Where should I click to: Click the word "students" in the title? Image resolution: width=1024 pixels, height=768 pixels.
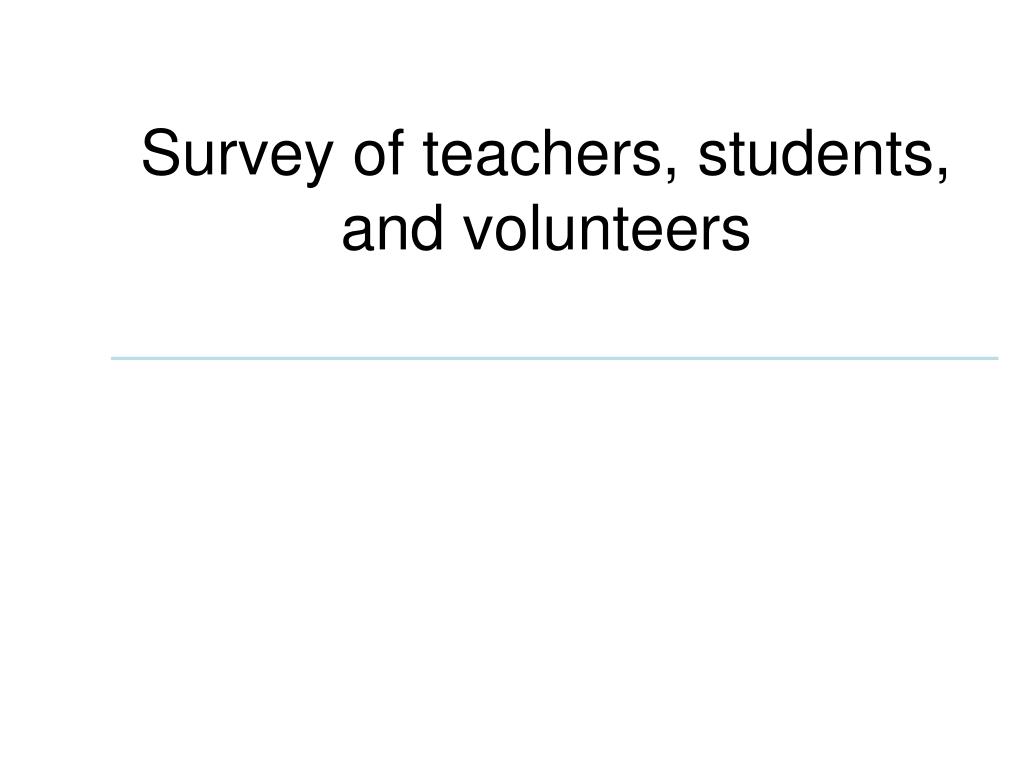pos(816,153)
